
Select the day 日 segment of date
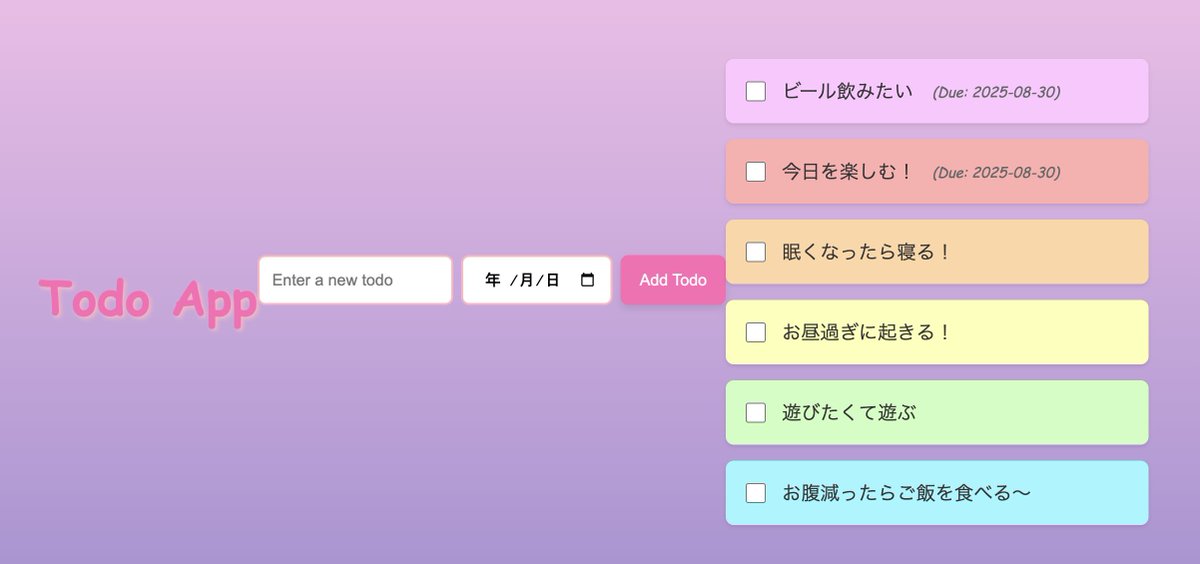tap(552, 280)
